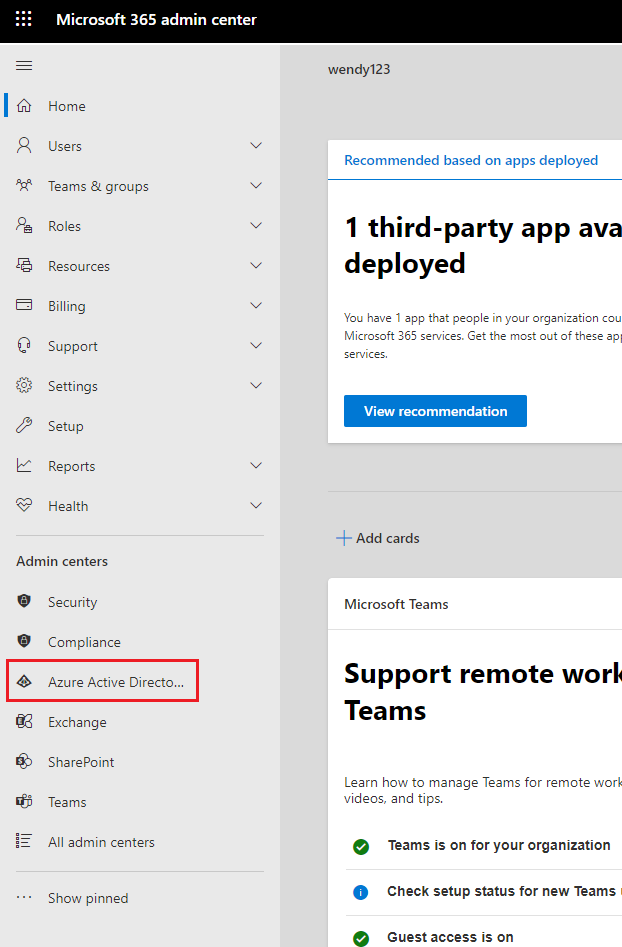Expand the Reports chevron
Image resolution: width=622 pixels, height=947 pixels.
(x=256, y=466)
